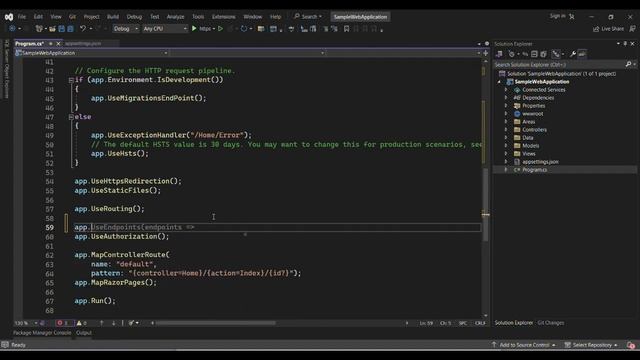Expand the wwwroot folder
The image size is (640, 360).
pos(506,114)
